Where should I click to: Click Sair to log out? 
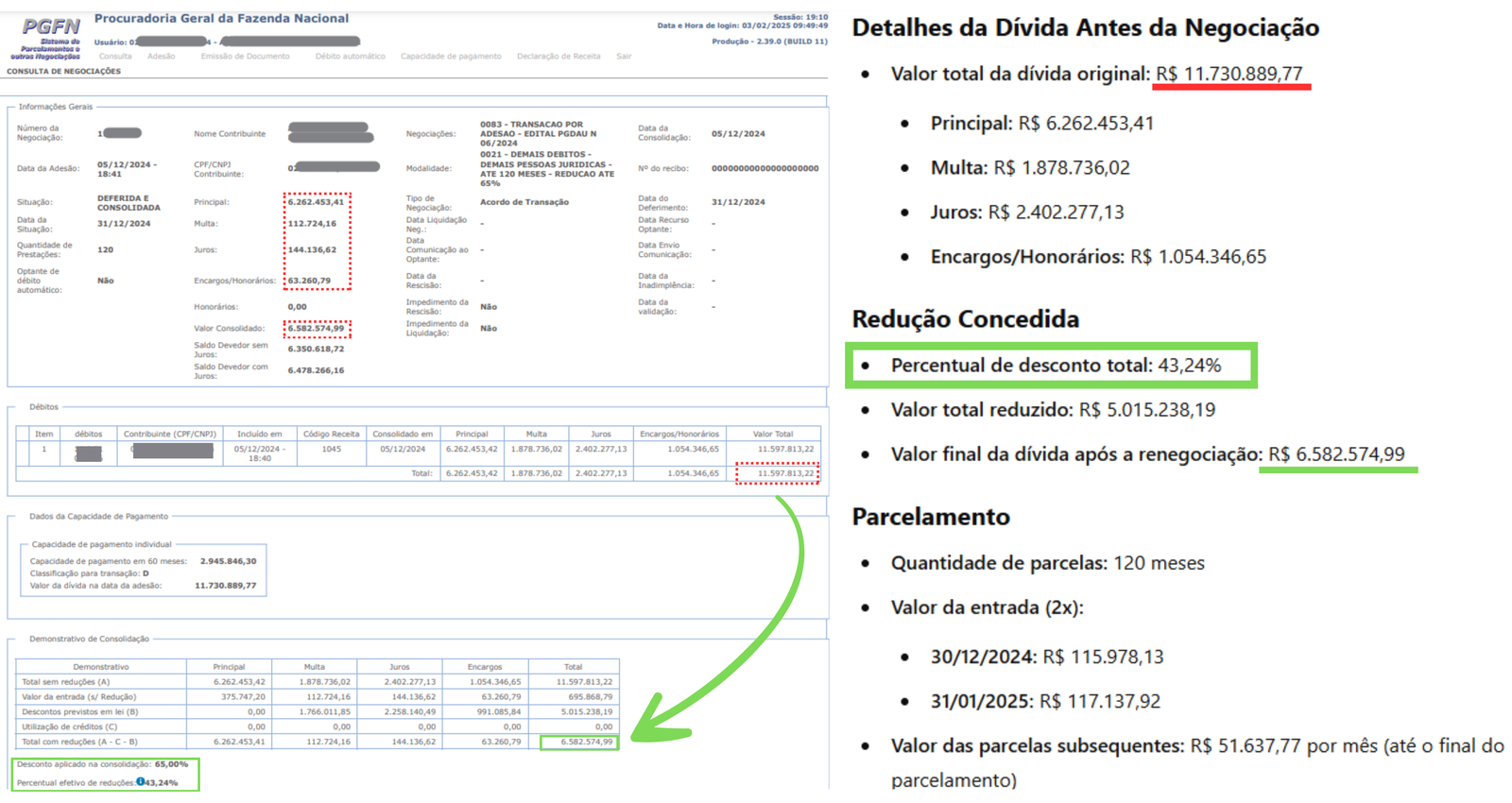[x=624, y=57]
